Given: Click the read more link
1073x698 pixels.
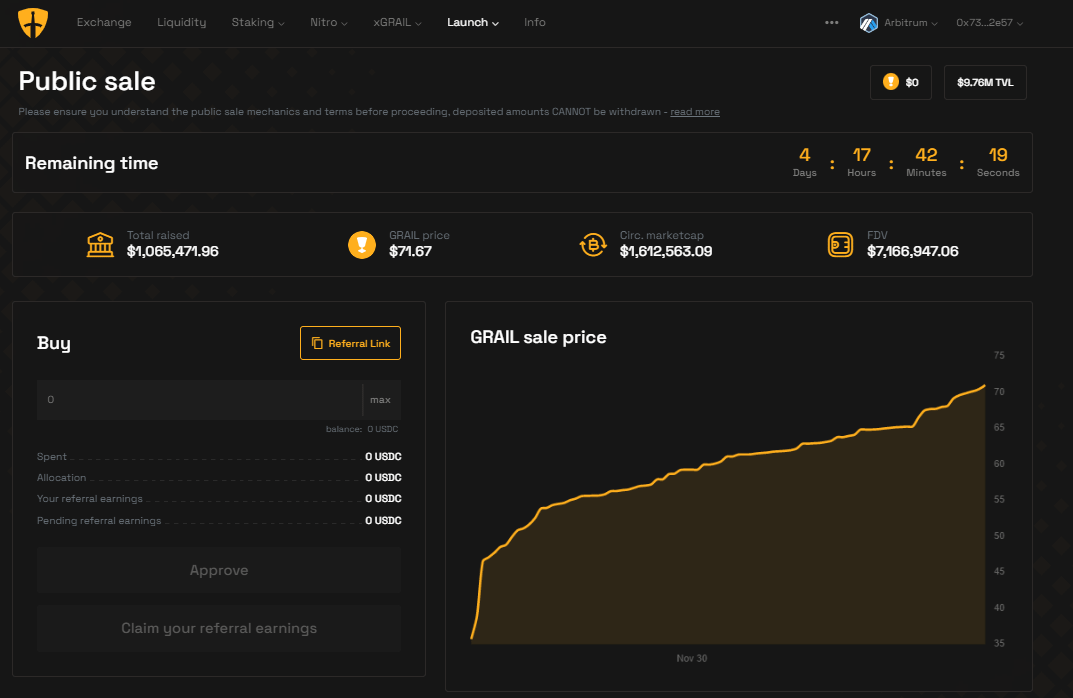Looking at the screenshot, I should [x=694, y=112].
